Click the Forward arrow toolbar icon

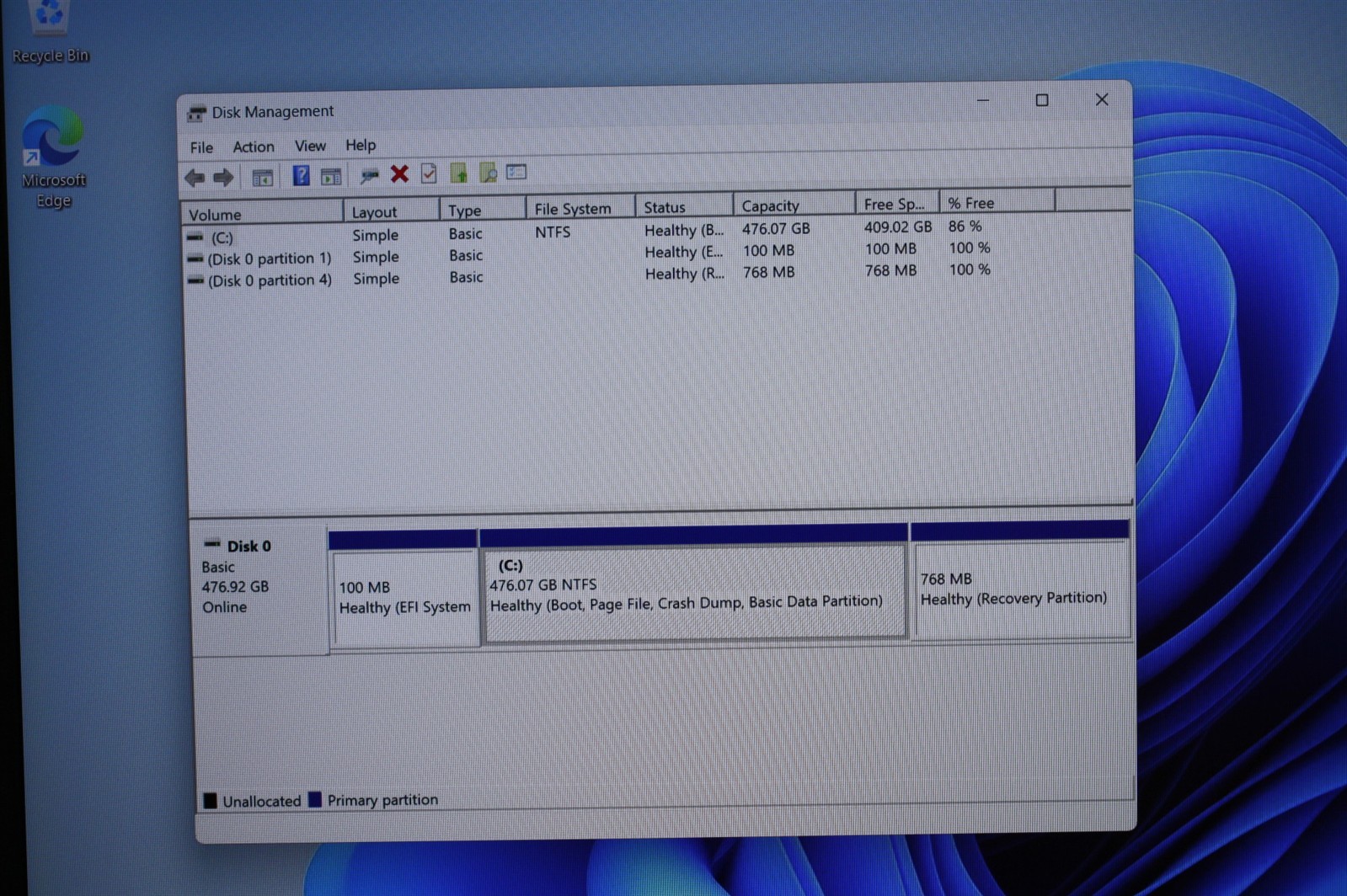223,178
